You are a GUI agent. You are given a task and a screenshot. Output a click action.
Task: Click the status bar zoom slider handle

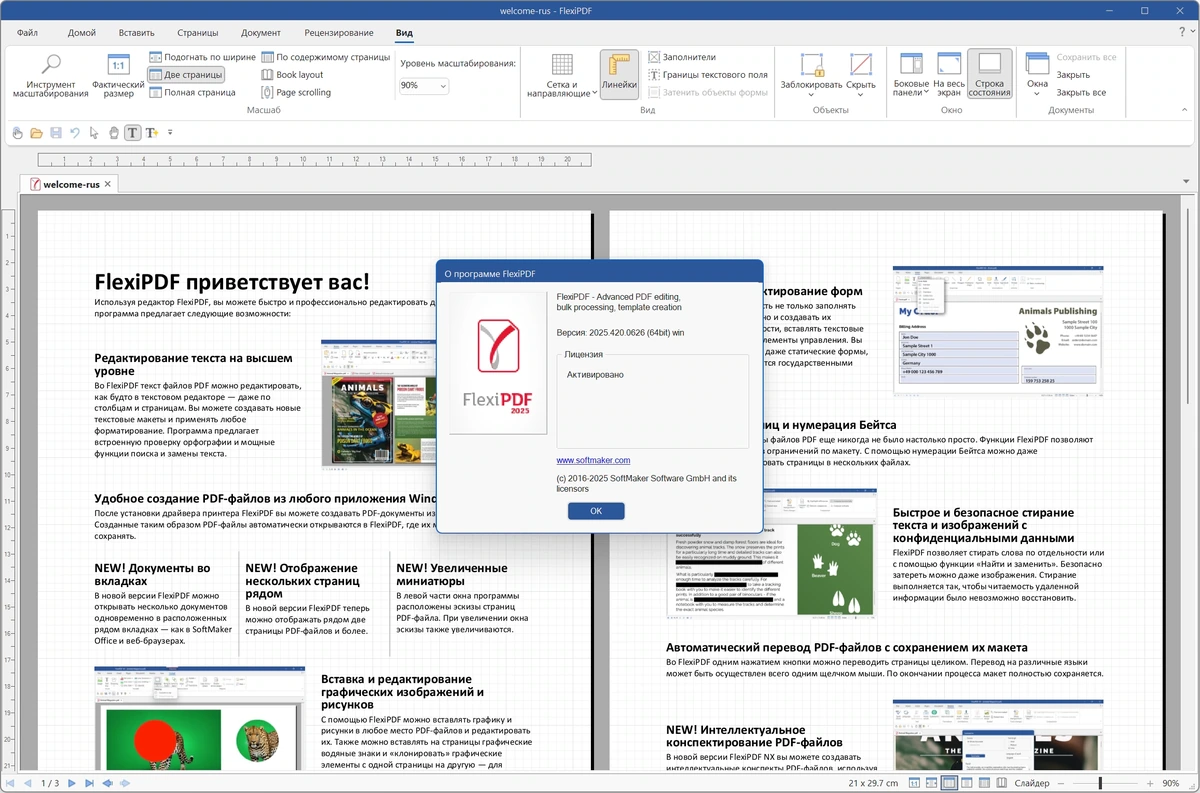(x=1100, y=783)
